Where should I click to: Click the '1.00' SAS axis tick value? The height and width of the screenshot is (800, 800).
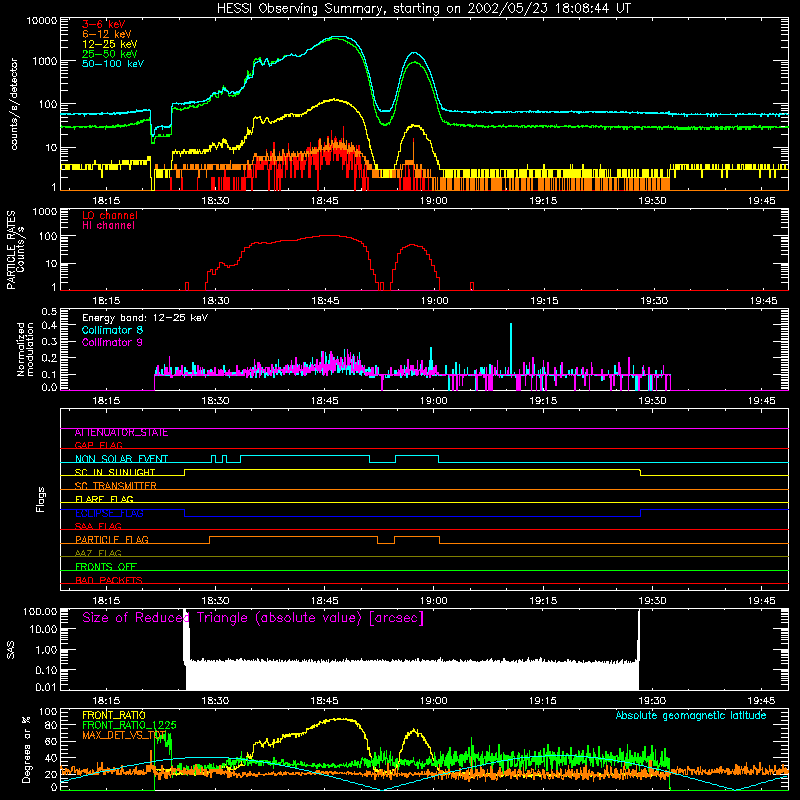[46, 649]
